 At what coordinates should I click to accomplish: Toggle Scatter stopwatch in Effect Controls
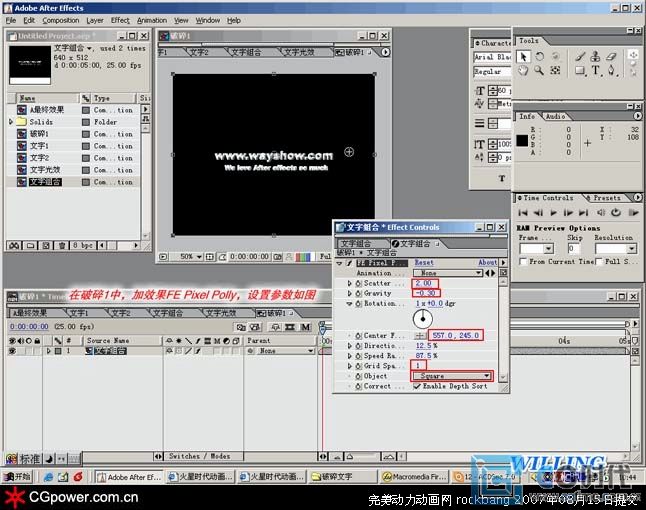[x=358, y=283]
